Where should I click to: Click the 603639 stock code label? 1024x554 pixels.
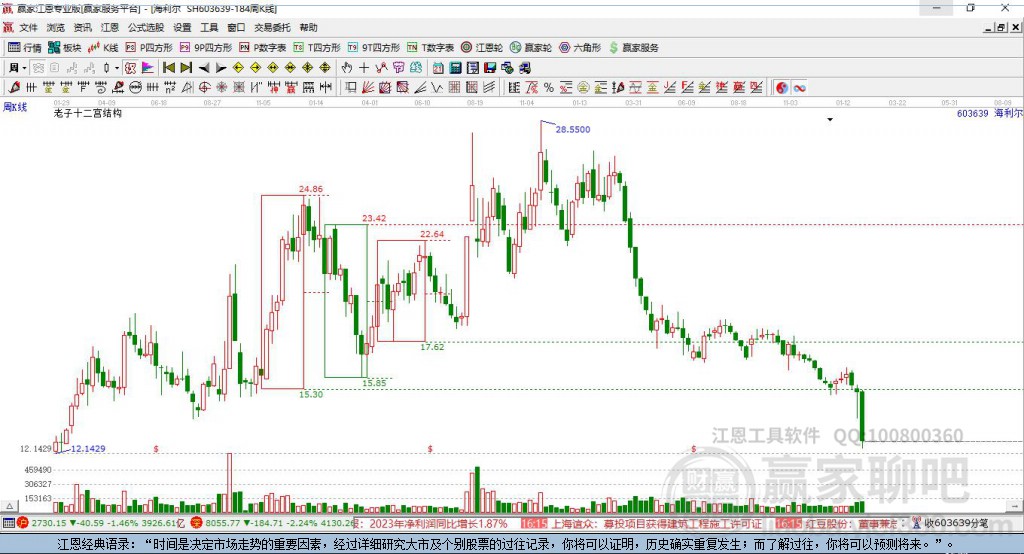pyautogui.click(x=972, y=114)
